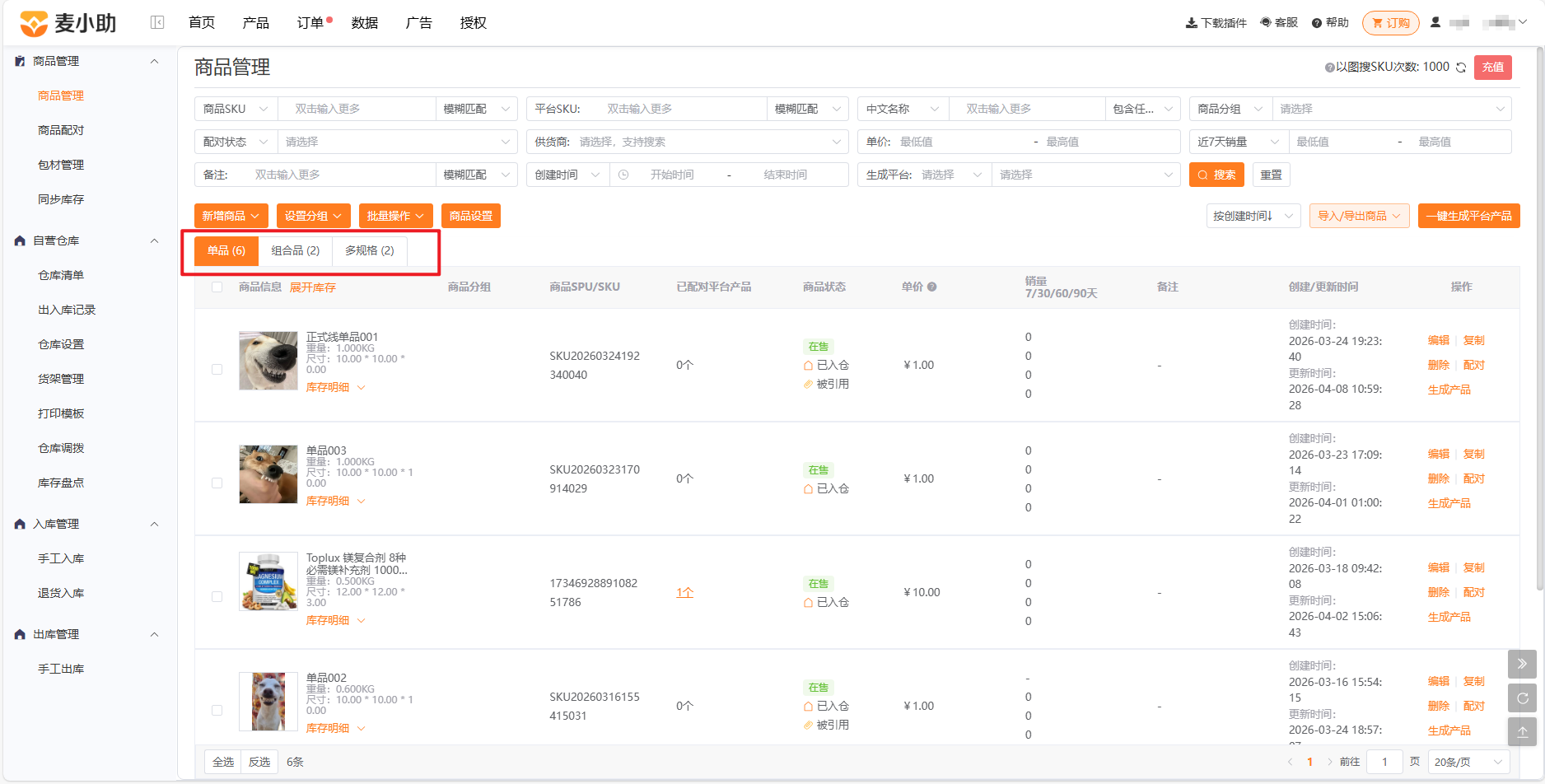Open the 供货商 select dropdown
Image resolution: width=1545 pixels, height=784 pixels.
click(687, 142)
